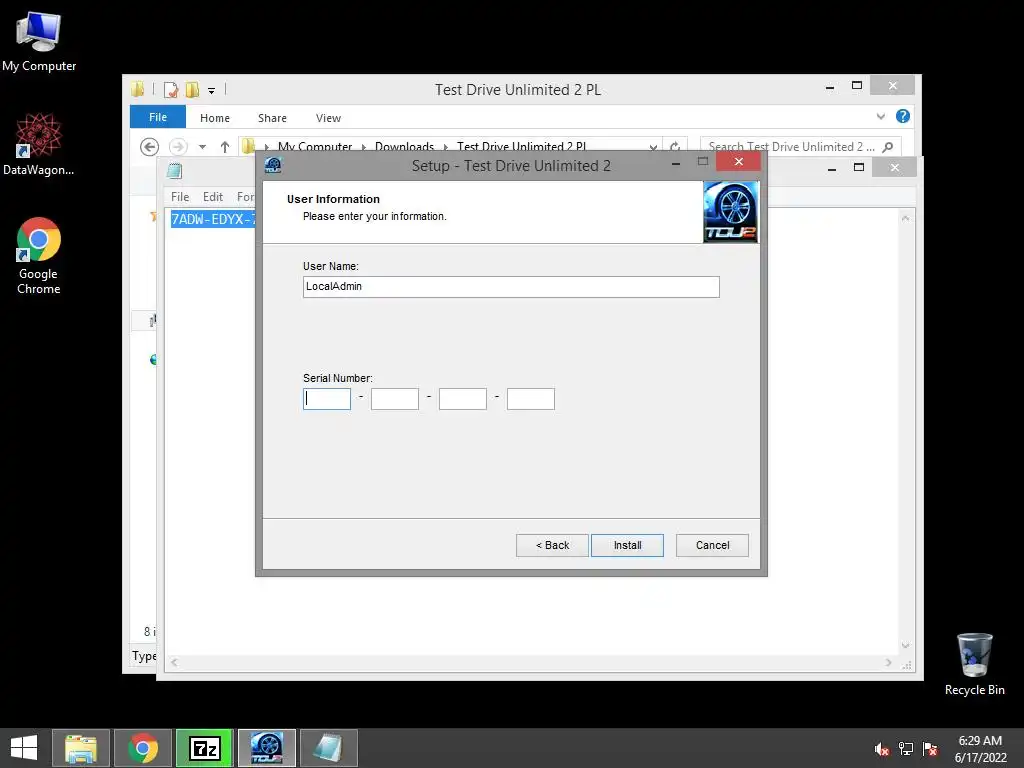1024x768 pixels.
Task: Open File Explorer from taskbar
Action: [x=81, y=748]
